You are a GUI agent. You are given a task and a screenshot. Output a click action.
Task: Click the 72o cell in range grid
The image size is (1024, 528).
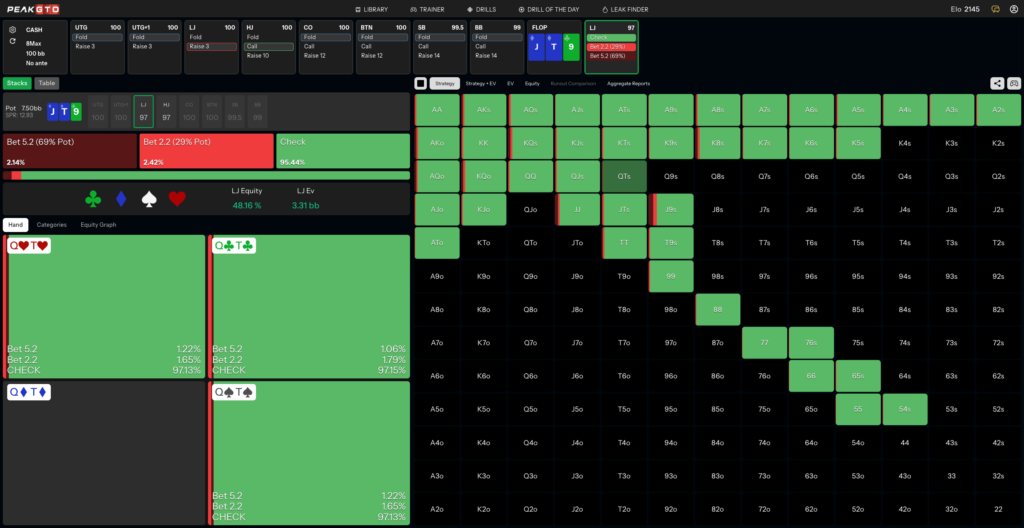[764, 510]
